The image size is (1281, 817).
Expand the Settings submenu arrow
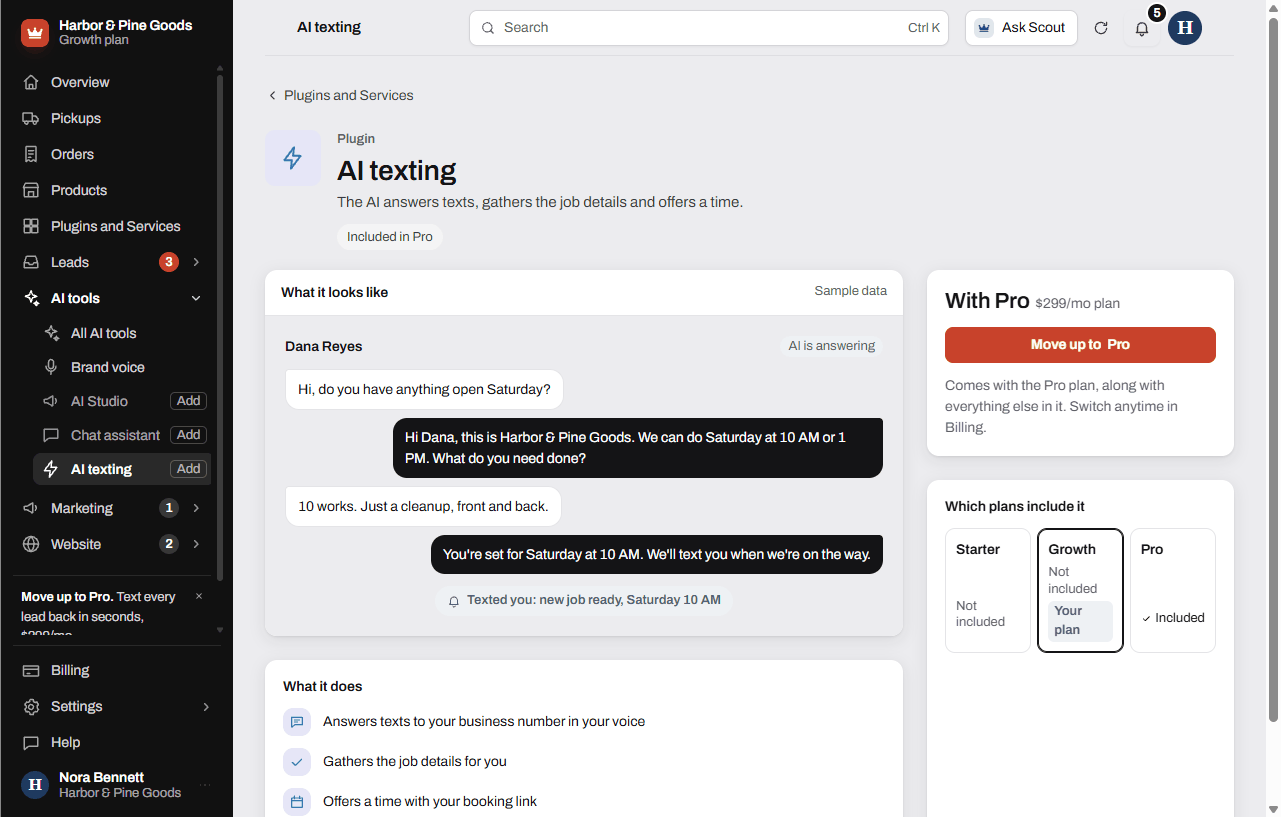(206, 706)
